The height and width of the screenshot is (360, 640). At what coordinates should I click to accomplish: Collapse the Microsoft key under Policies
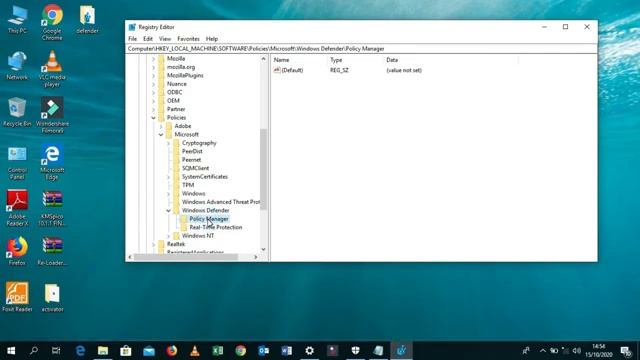[161, 135]
